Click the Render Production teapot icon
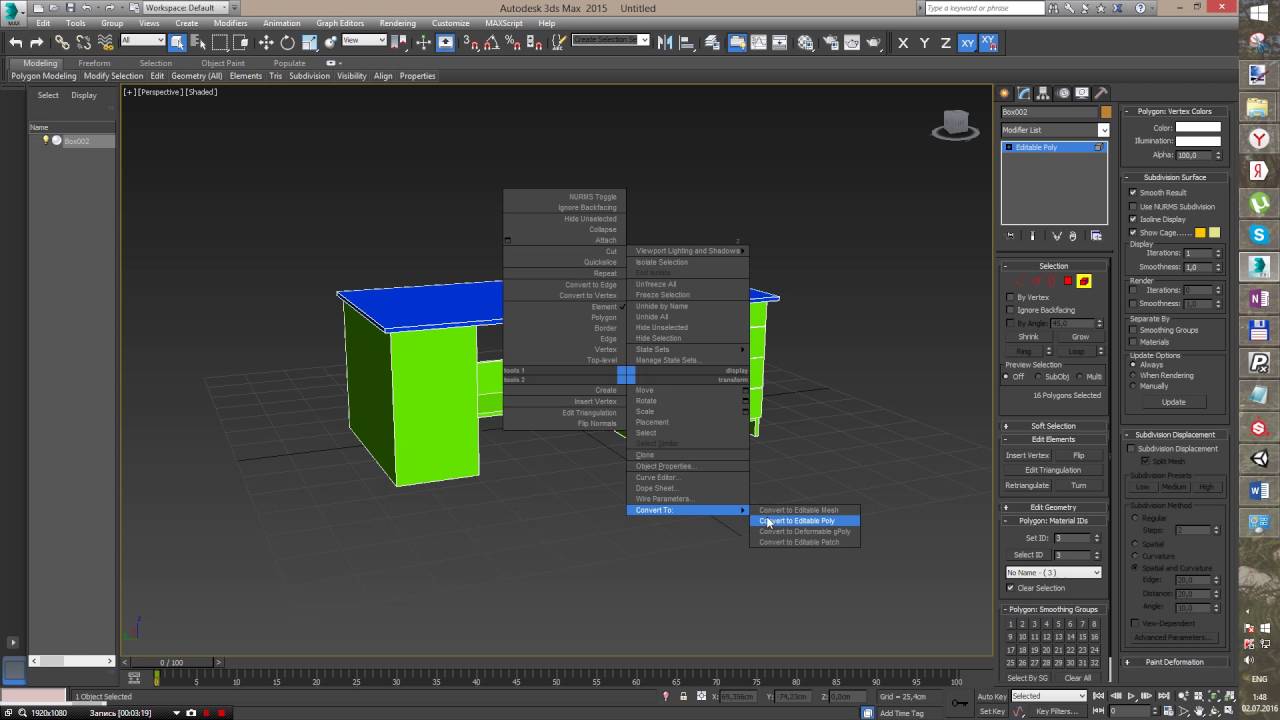This screenshot has height=720, width=1280. pos(875,42)
